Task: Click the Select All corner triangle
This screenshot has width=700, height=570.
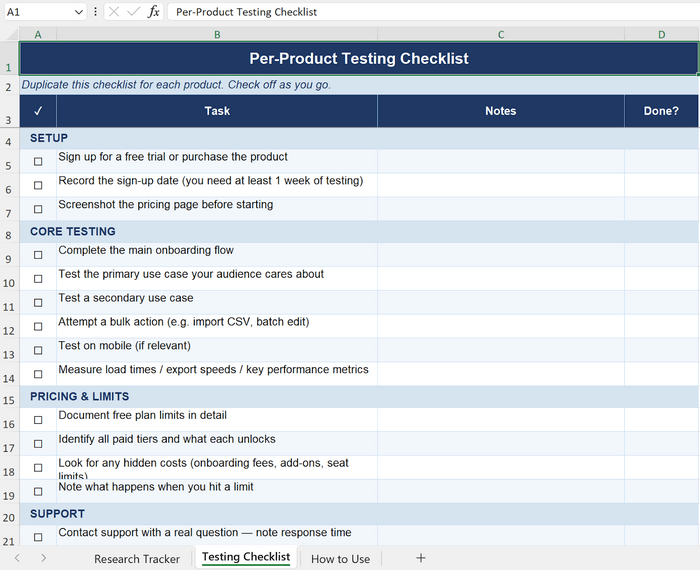Action: (x=9, y=34)
